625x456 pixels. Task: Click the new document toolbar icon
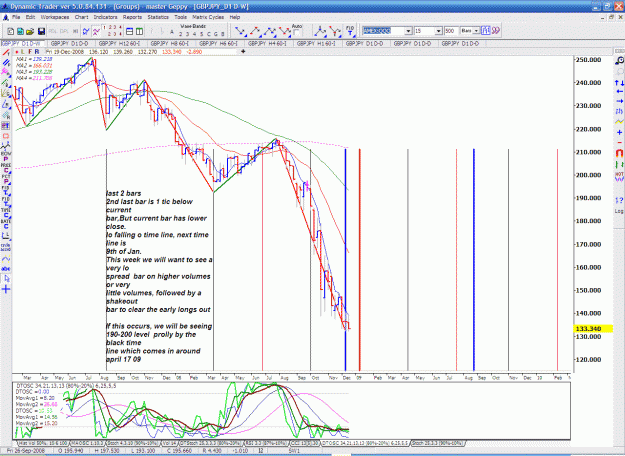(x=11, y=31)
